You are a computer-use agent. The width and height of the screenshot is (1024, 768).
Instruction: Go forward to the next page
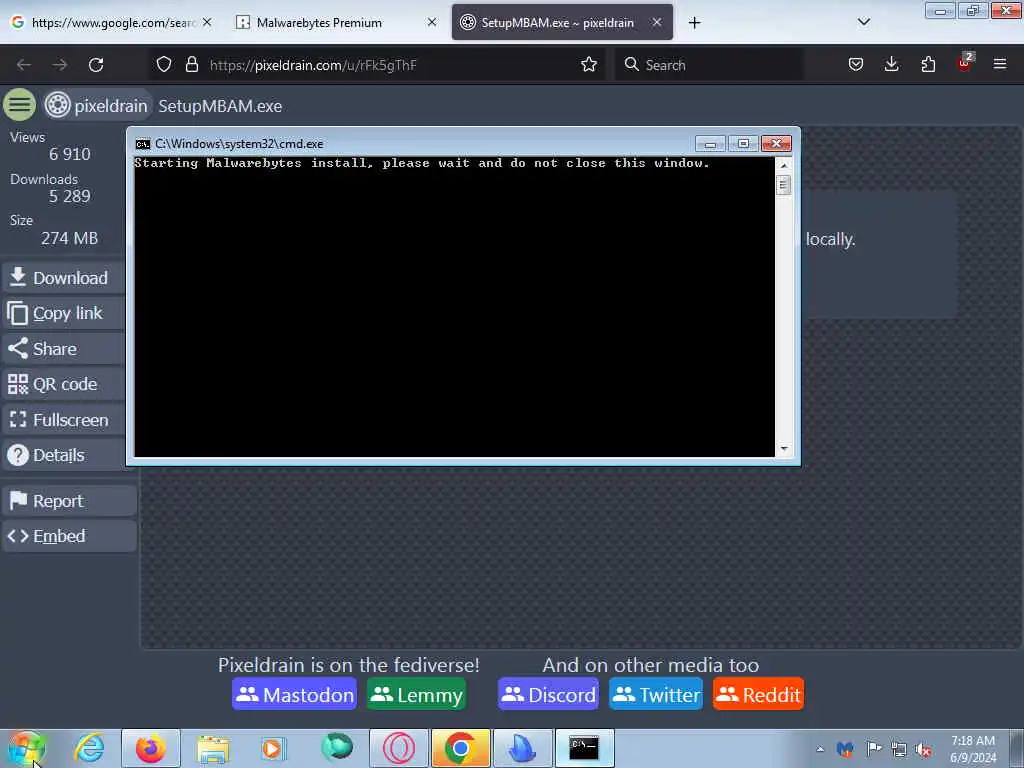pos(60,65)
